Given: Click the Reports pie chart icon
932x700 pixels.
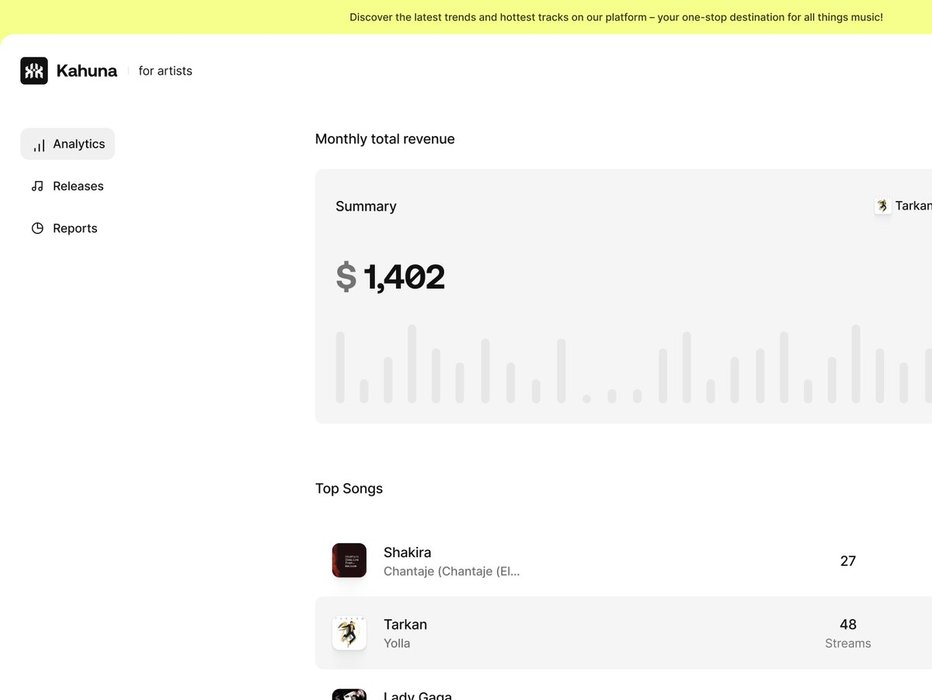Looking at the screenshot, I should (x=37, y=228).
